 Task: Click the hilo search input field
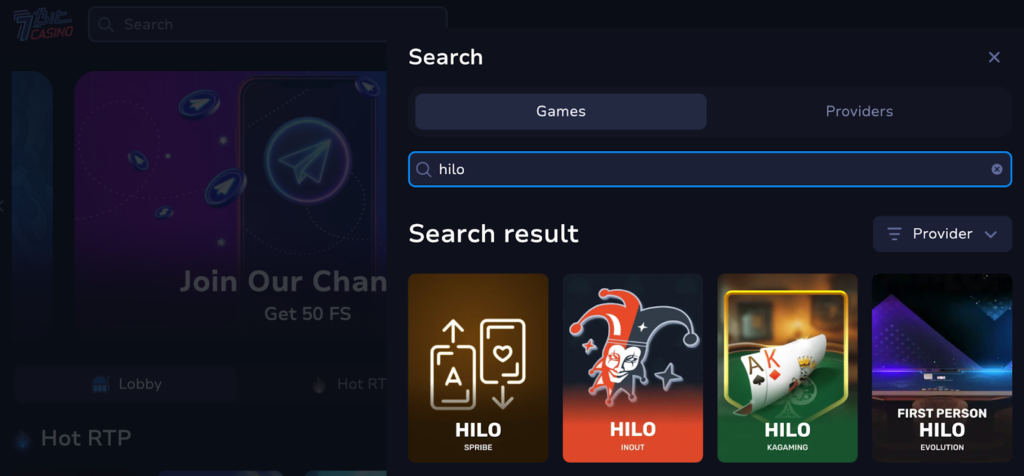710,170
